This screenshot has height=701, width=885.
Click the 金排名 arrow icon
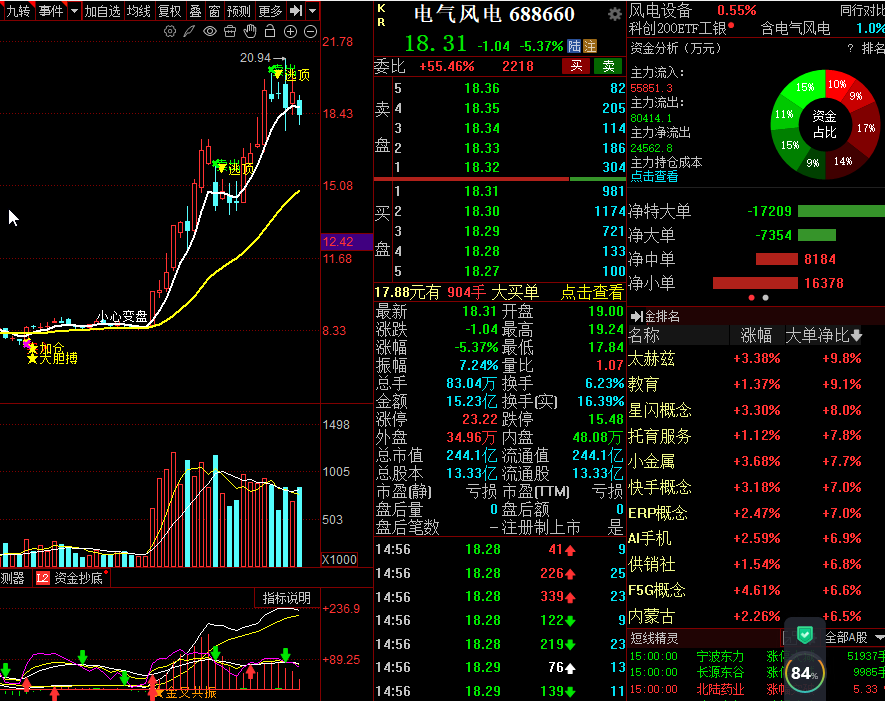tap(637, 316)
